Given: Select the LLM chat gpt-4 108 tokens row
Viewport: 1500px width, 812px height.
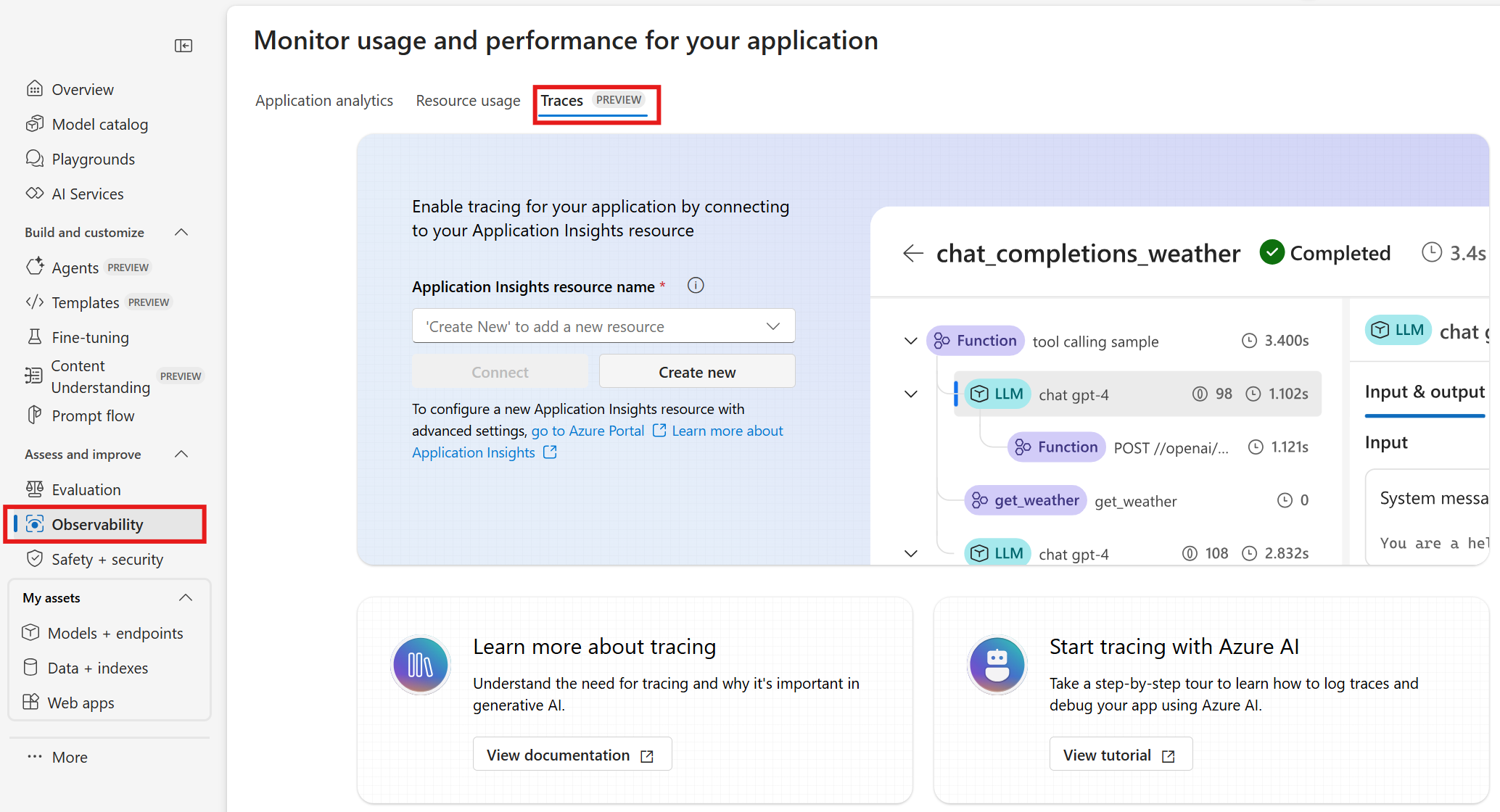Looking at the screenshot, I should pyautogui.click(x=1137, y=552).
